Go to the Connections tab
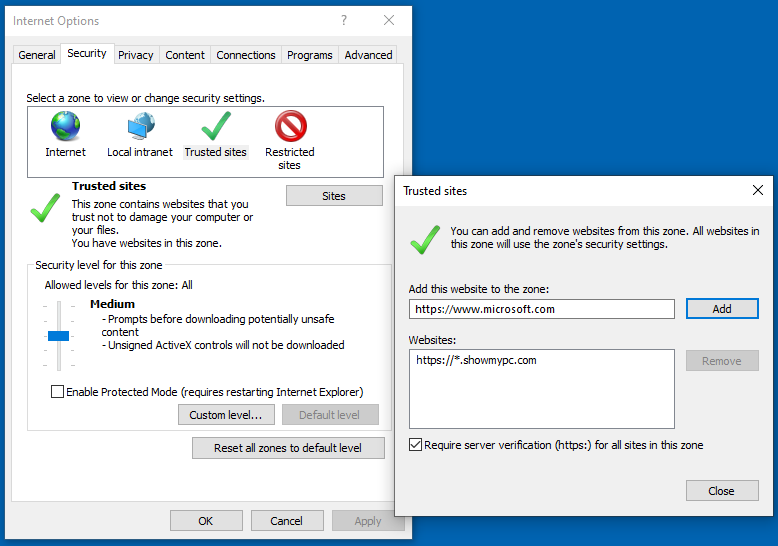The image size is (778, 546). 246,55
